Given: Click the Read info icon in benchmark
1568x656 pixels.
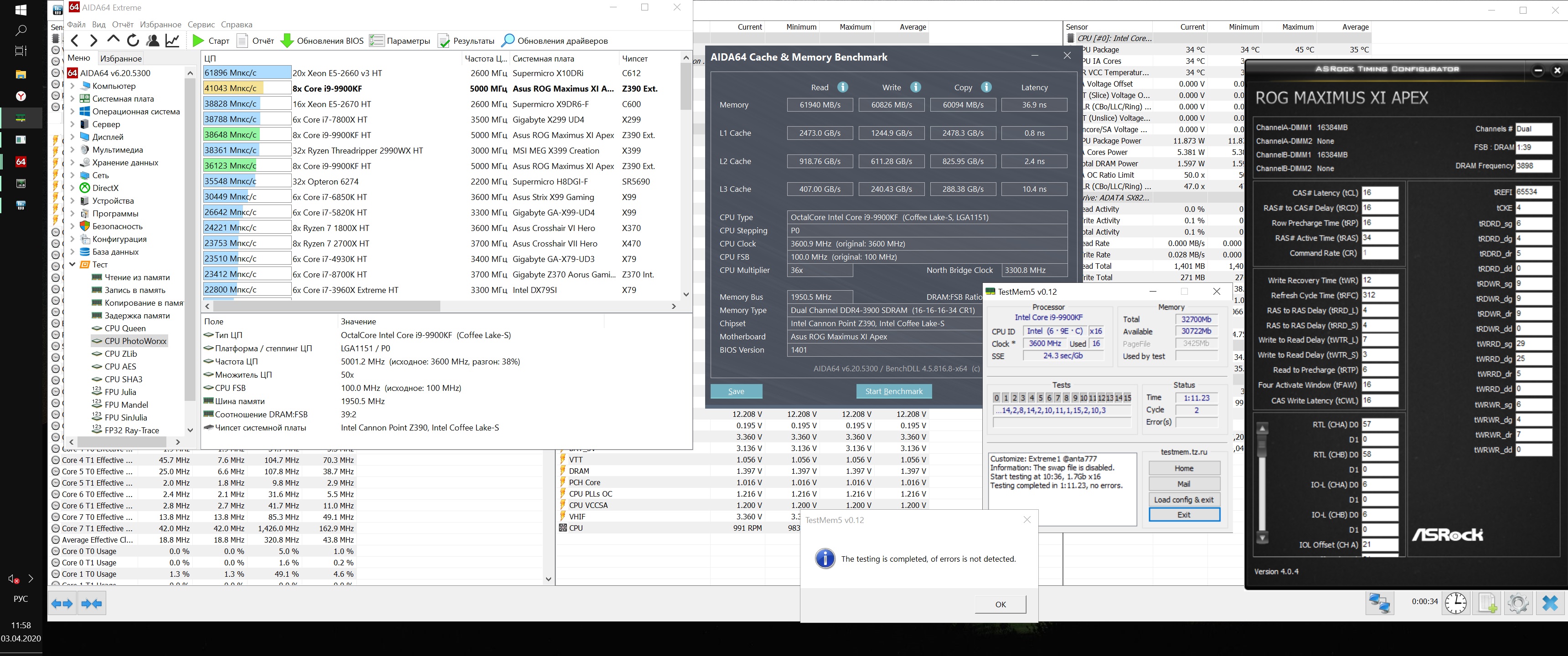Looking at the screenshot, I should (842, 87).
